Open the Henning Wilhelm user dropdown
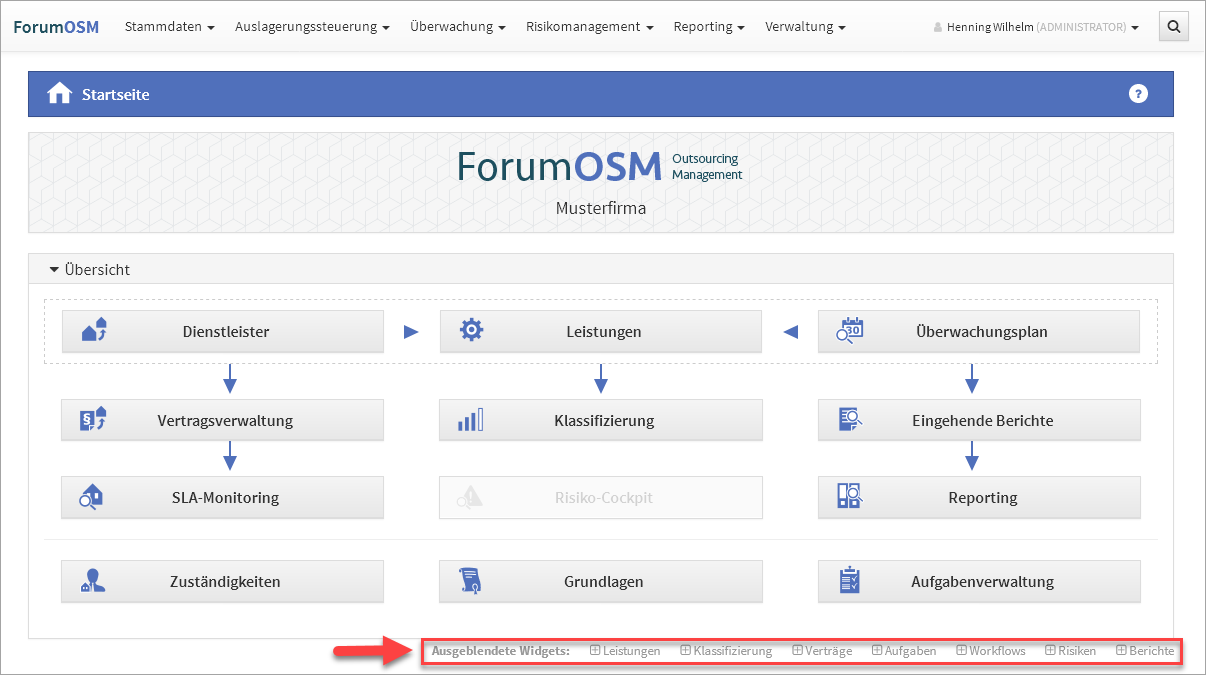Screen dimensions: 1206x675 [1036, 27]
